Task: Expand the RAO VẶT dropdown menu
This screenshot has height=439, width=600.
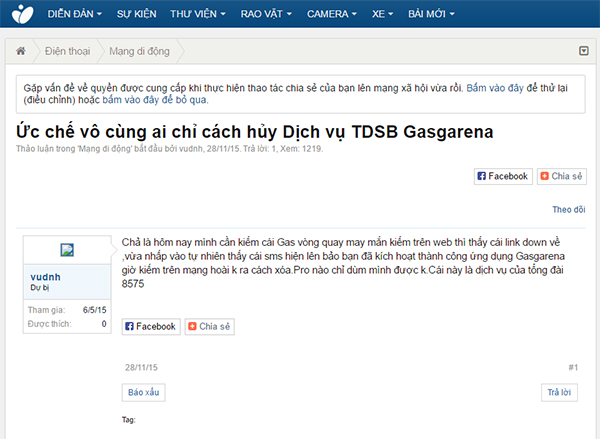Action: [x=266, y=14]
